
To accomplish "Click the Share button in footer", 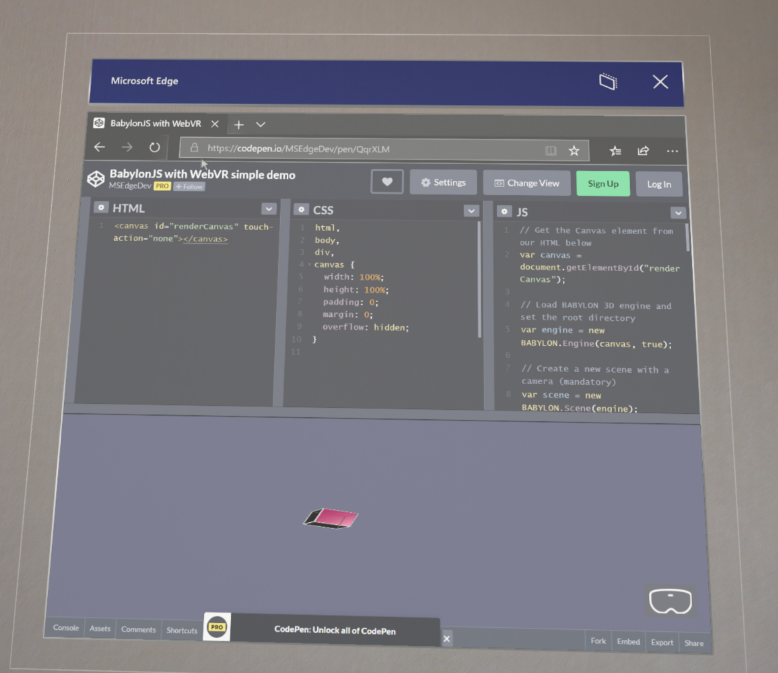I will 694,643.
